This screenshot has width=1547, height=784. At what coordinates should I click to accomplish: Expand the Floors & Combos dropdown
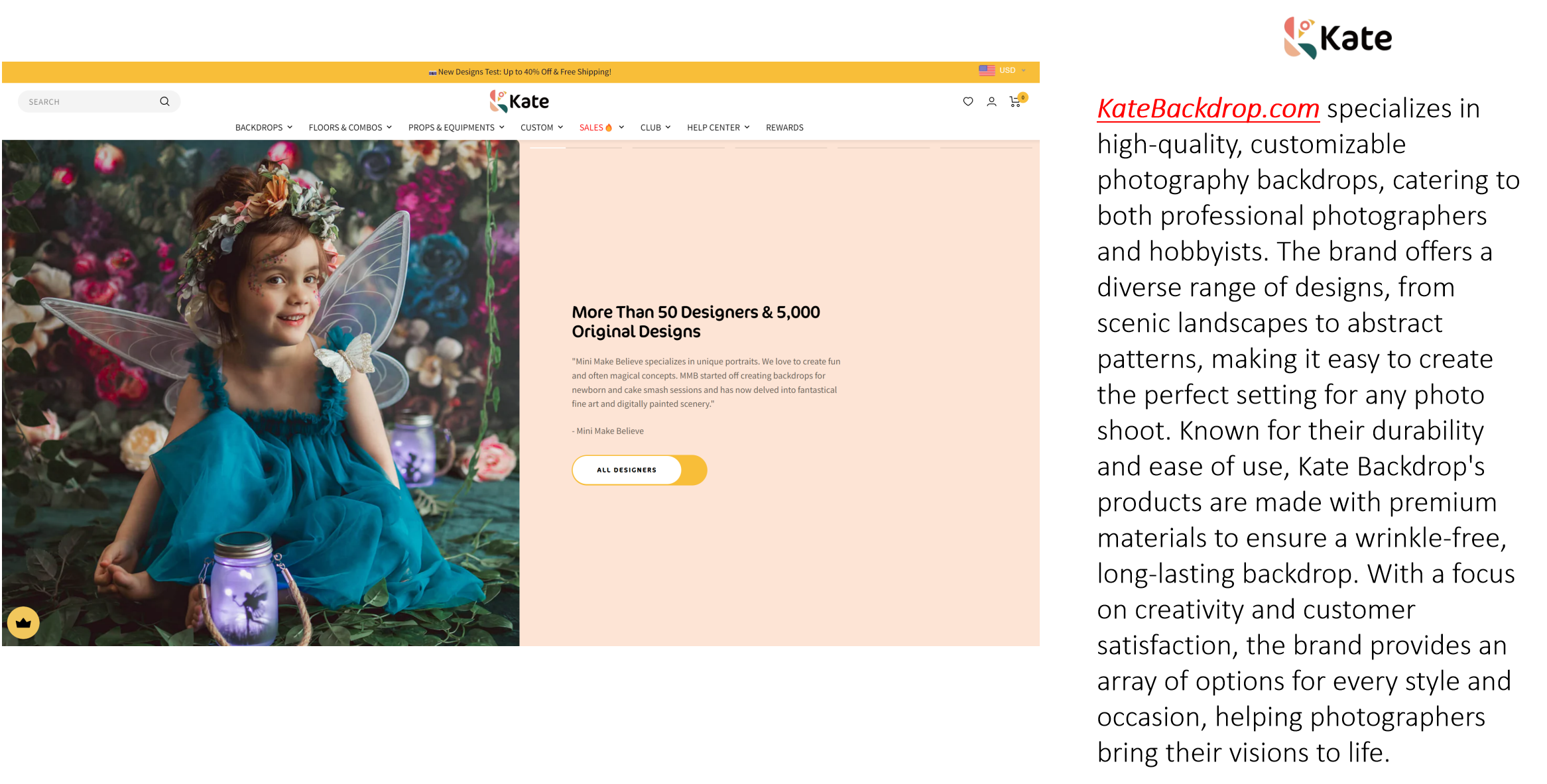coord(349,127)
